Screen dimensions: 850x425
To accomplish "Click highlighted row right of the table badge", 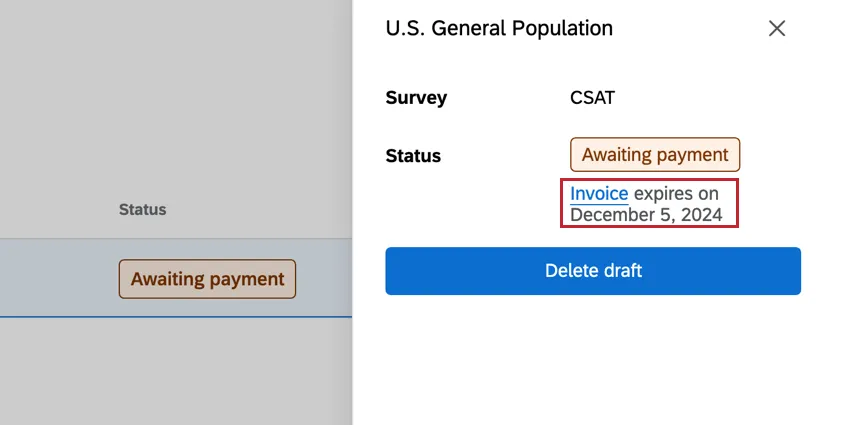I will pos(325,279).
